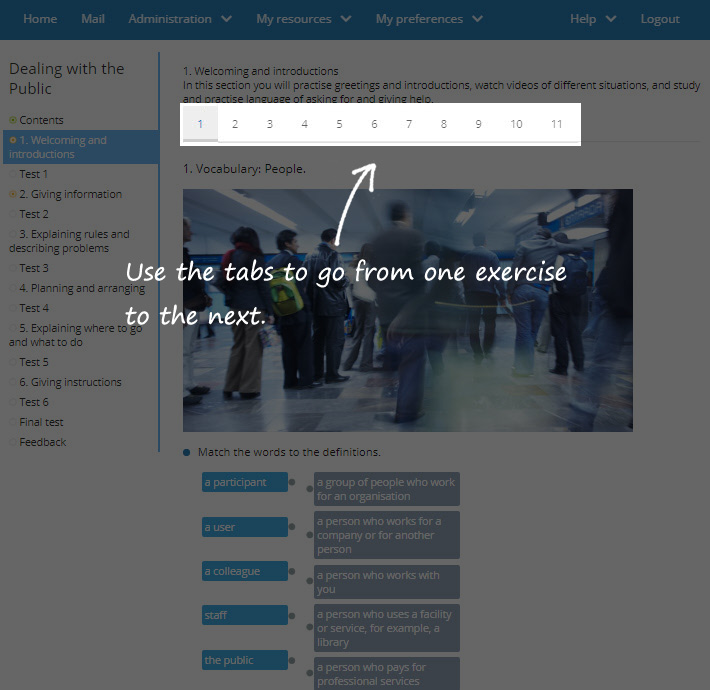
Task: Select the 'a person who works with you' definition
Action: (x=386, y=582)
